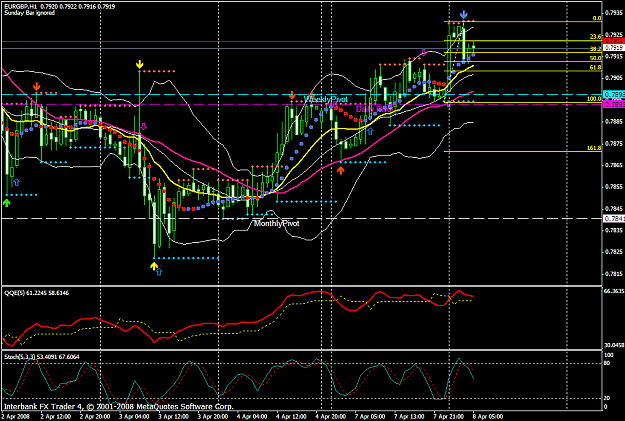Select the magenta Daily Pivot label
The height and width of the screenshot is (421, 625).
[374, 109]
